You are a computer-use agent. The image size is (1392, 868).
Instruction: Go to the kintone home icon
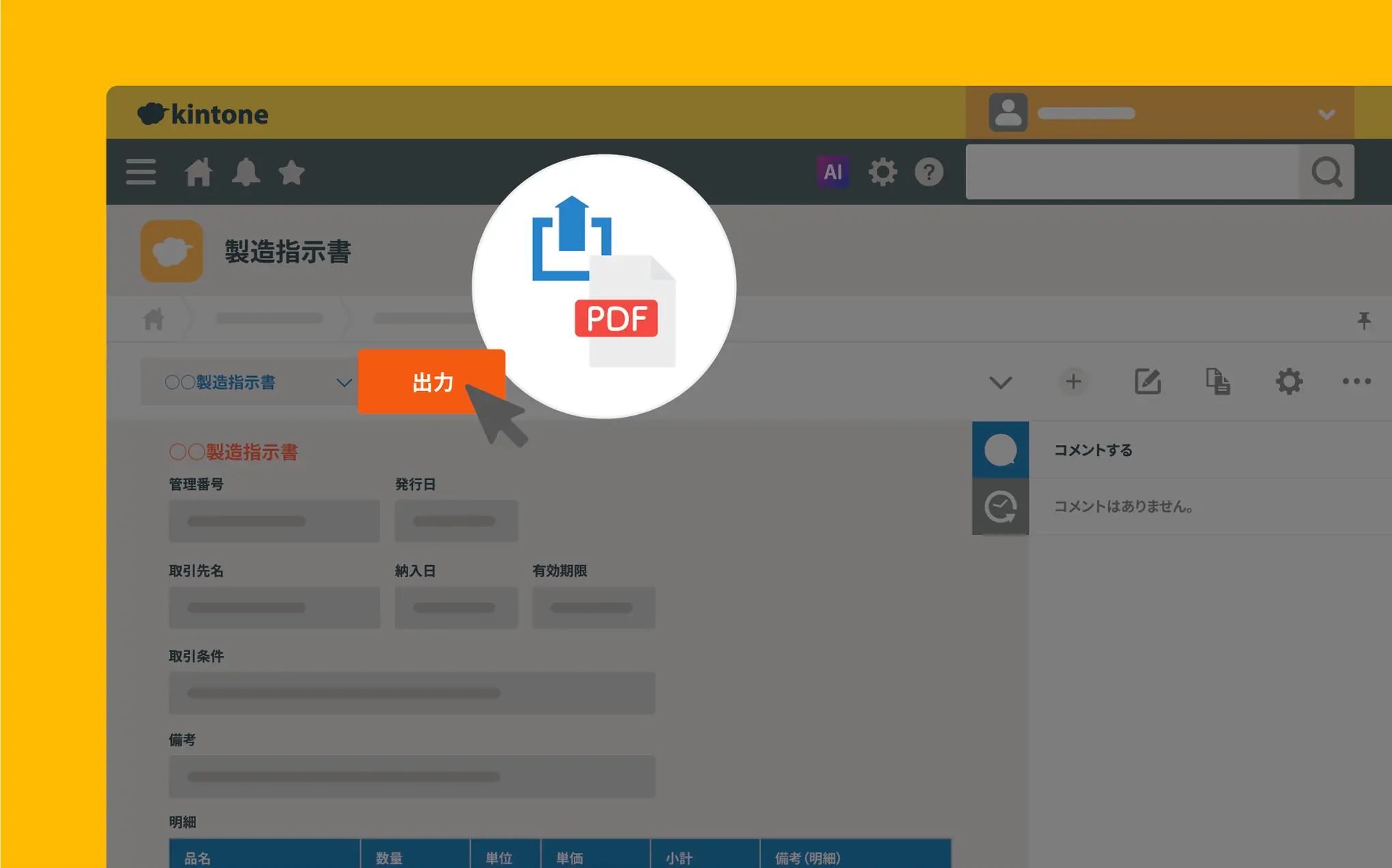click(199, 172)
